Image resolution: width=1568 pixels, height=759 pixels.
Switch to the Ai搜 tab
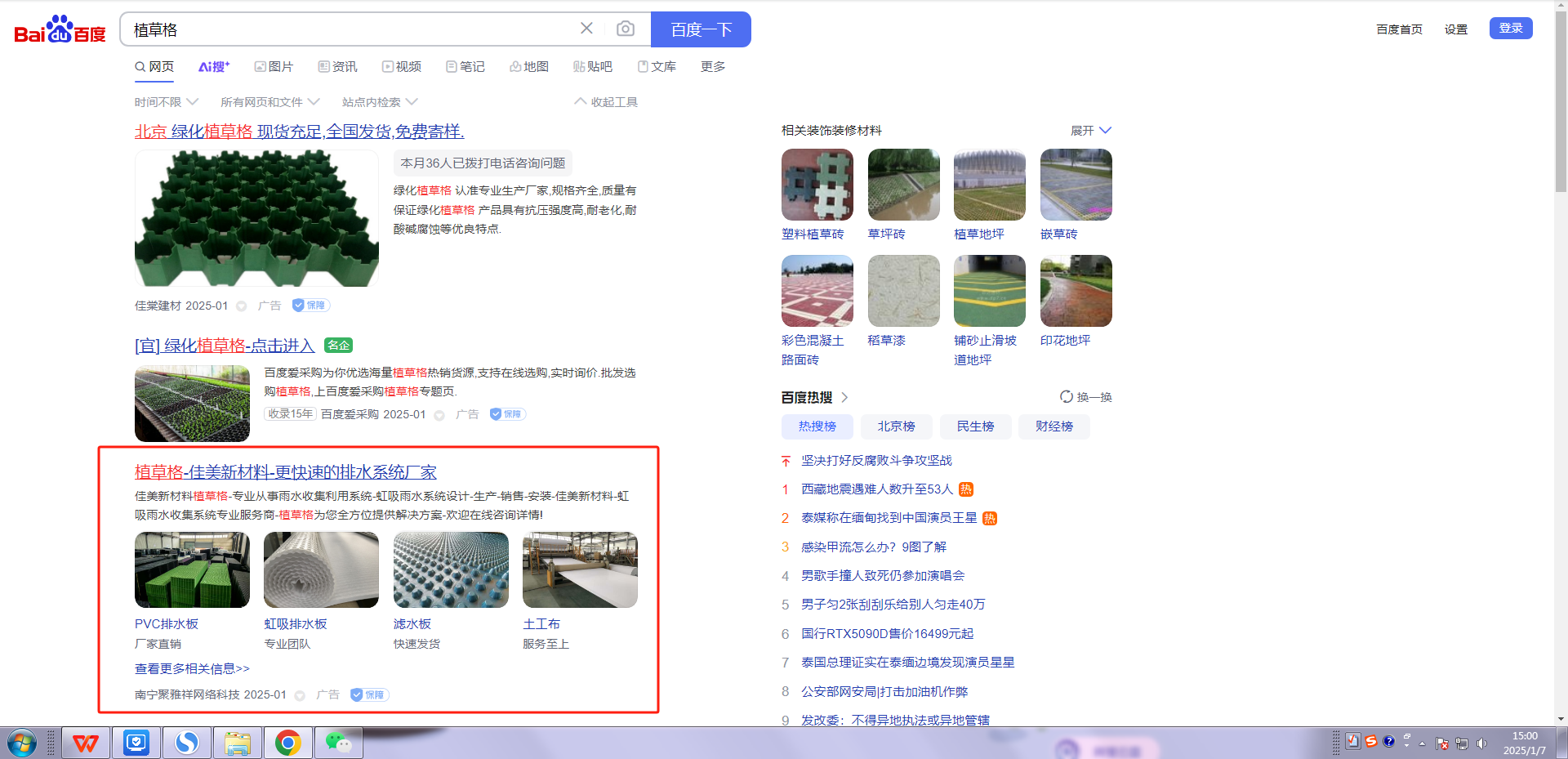(214, 66)
